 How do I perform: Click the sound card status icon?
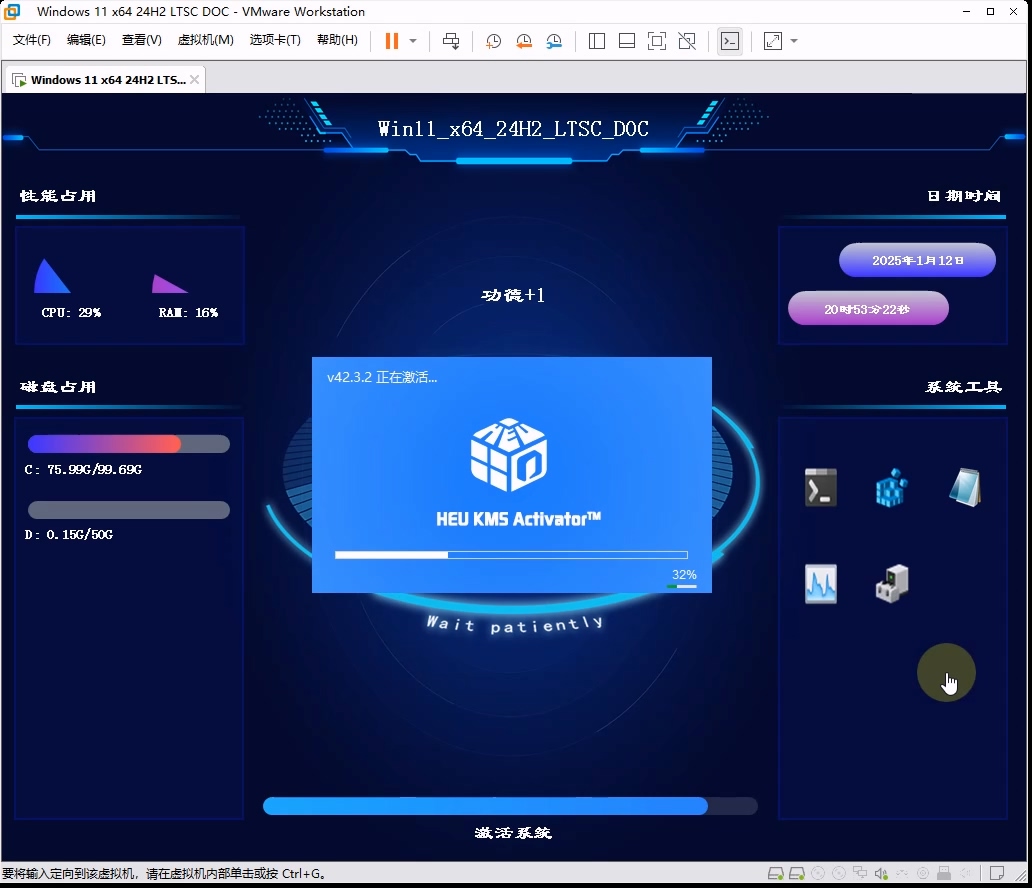click(x=881, y=874)
